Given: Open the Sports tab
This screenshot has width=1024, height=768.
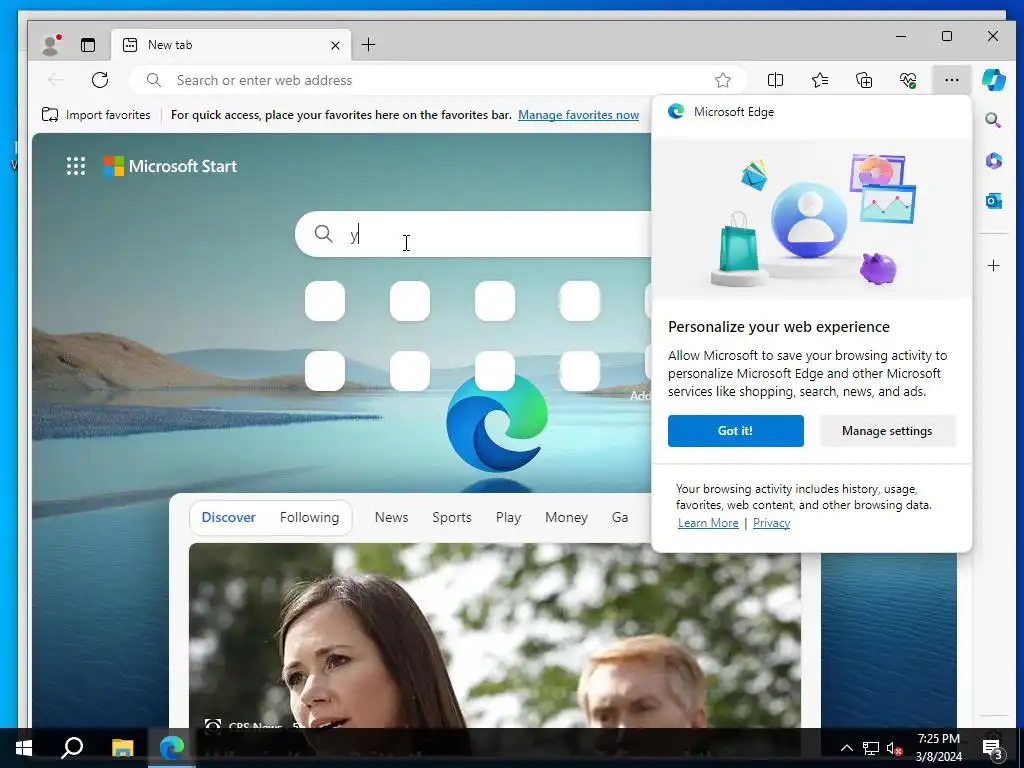Looking at the screenshot, I should [x=451, y=517].
